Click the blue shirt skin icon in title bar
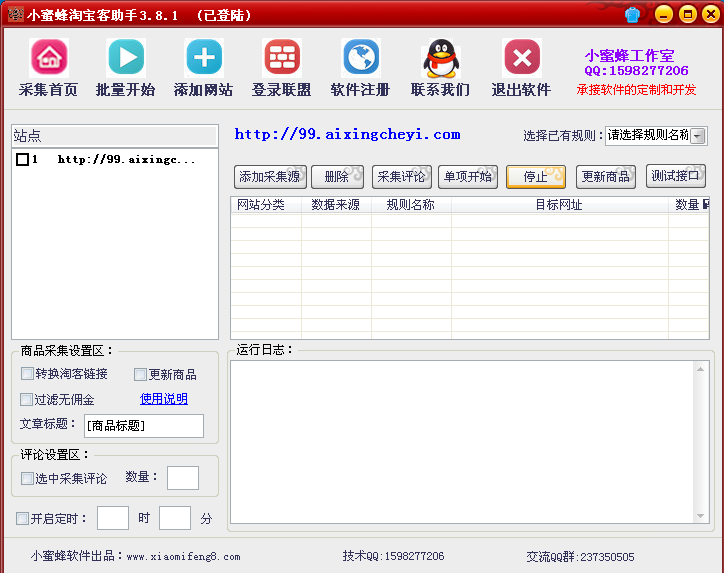This screenshot has height=573, width=724. [632, 14]
